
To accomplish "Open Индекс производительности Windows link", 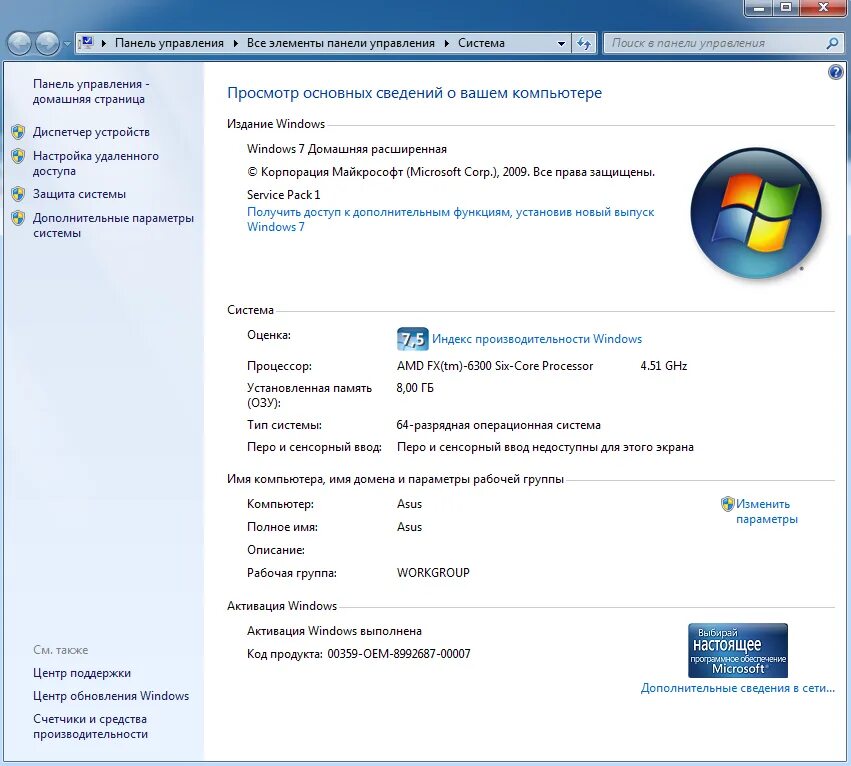I will pyautogui.click(x=537, y=339).
